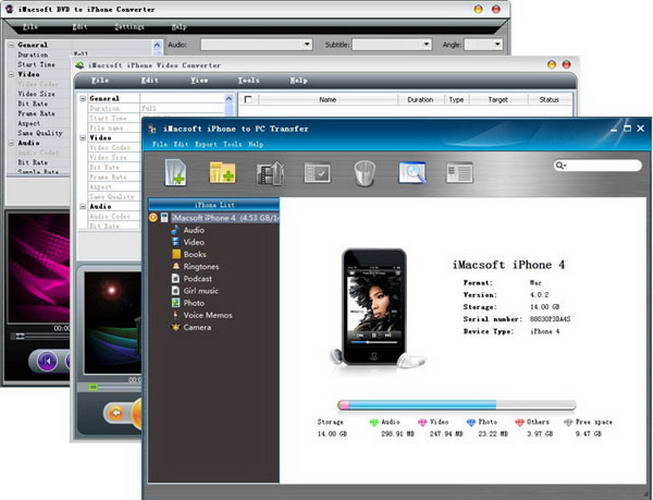653x500 pixels.
Task: Sort by Status column in Video Converter
Action: (x=549, y=100)
